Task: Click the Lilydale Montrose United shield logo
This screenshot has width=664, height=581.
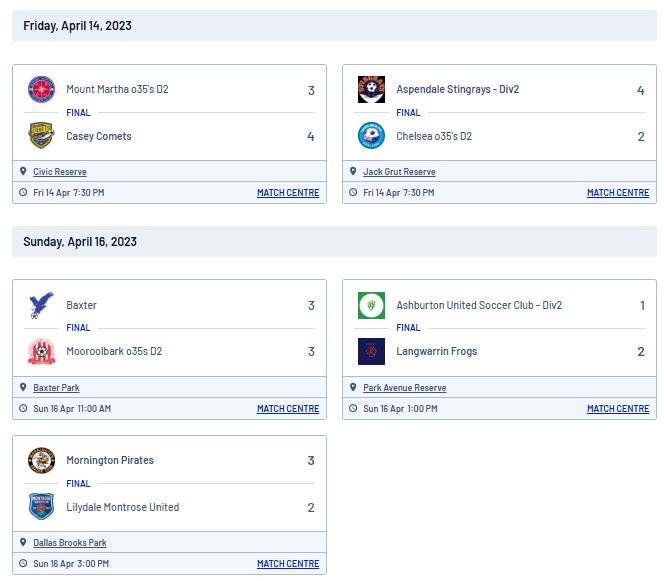Action: pos(41,506)
